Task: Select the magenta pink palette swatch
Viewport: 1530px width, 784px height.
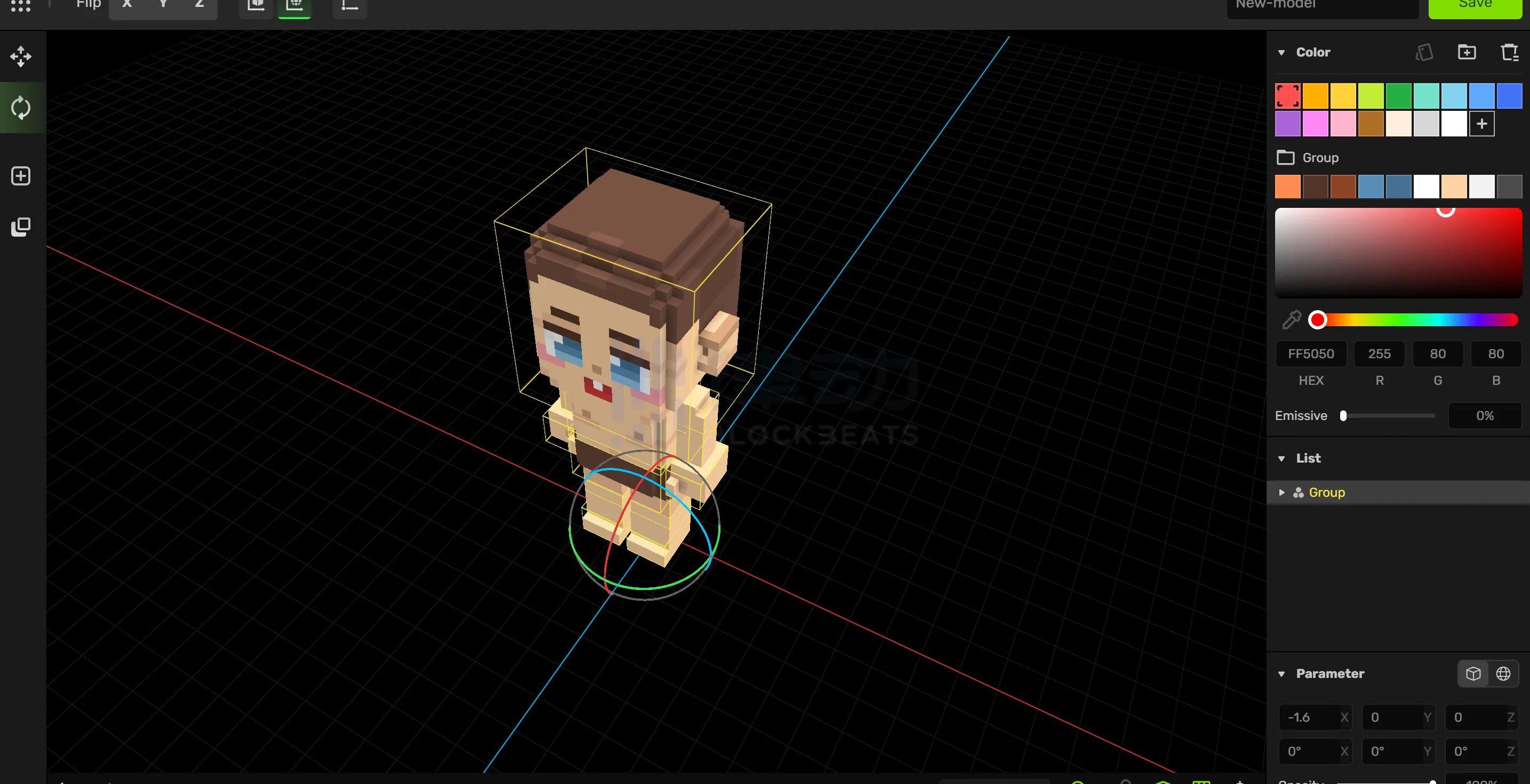Action: tap(1316, 124)
